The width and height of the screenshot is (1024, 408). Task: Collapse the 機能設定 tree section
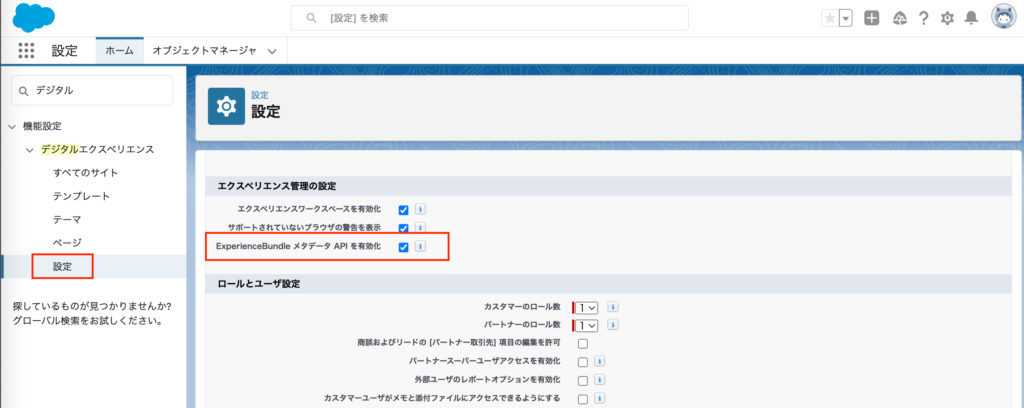pyautogui.click(x=12, y=126)
